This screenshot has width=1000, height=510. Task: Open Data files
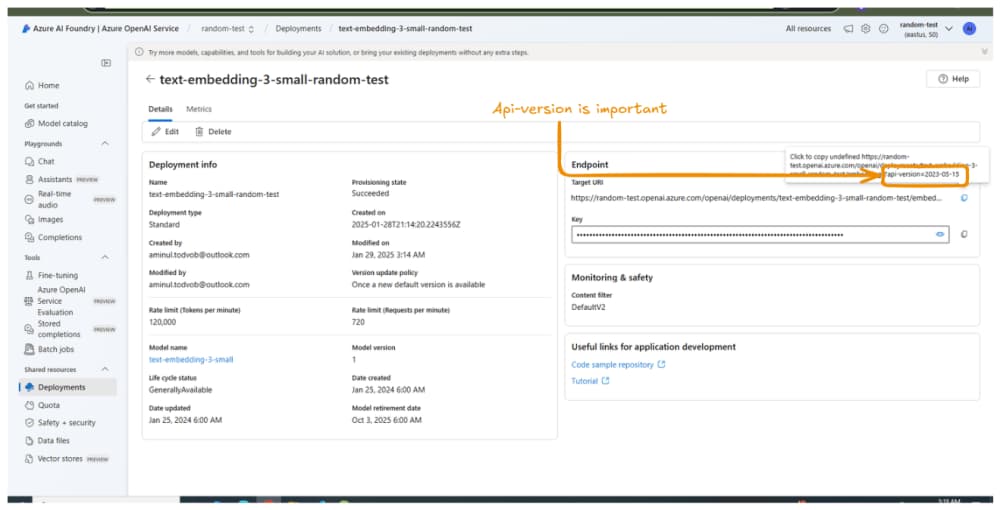point(47,441)
